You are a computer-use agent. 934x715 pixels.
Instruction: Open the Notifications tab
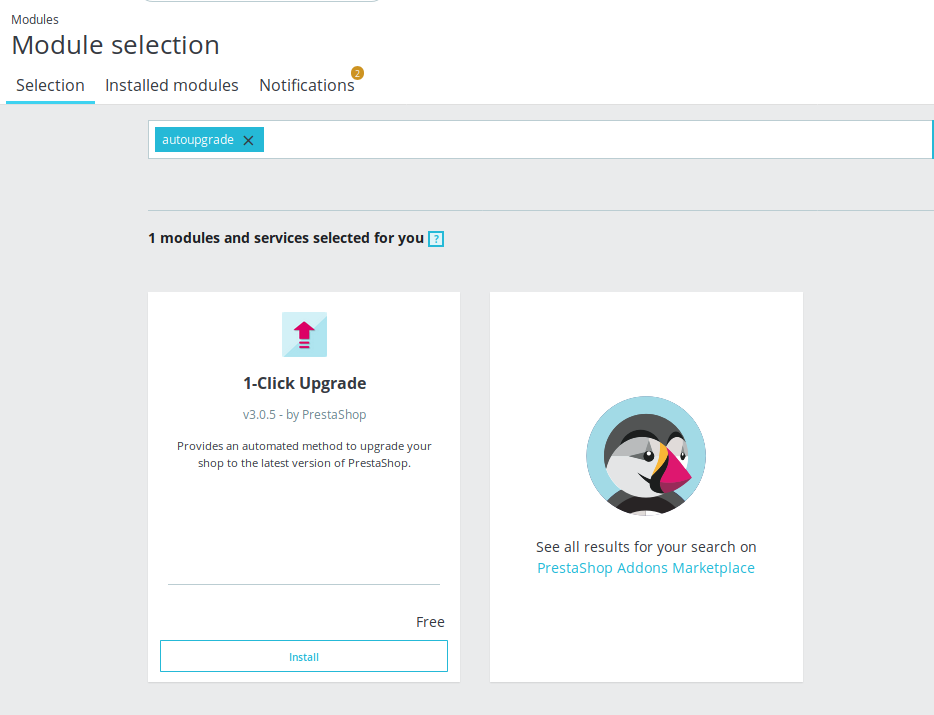[x=307, y=85]
